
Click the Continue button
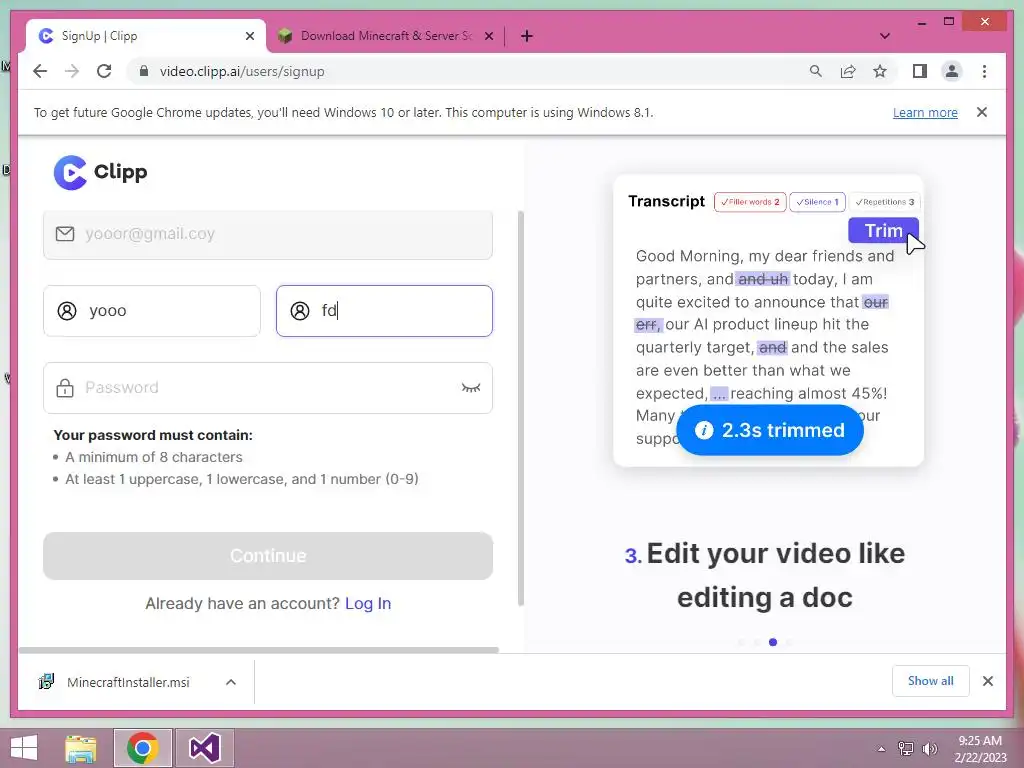pyautogui.click(x=268, y=556)
